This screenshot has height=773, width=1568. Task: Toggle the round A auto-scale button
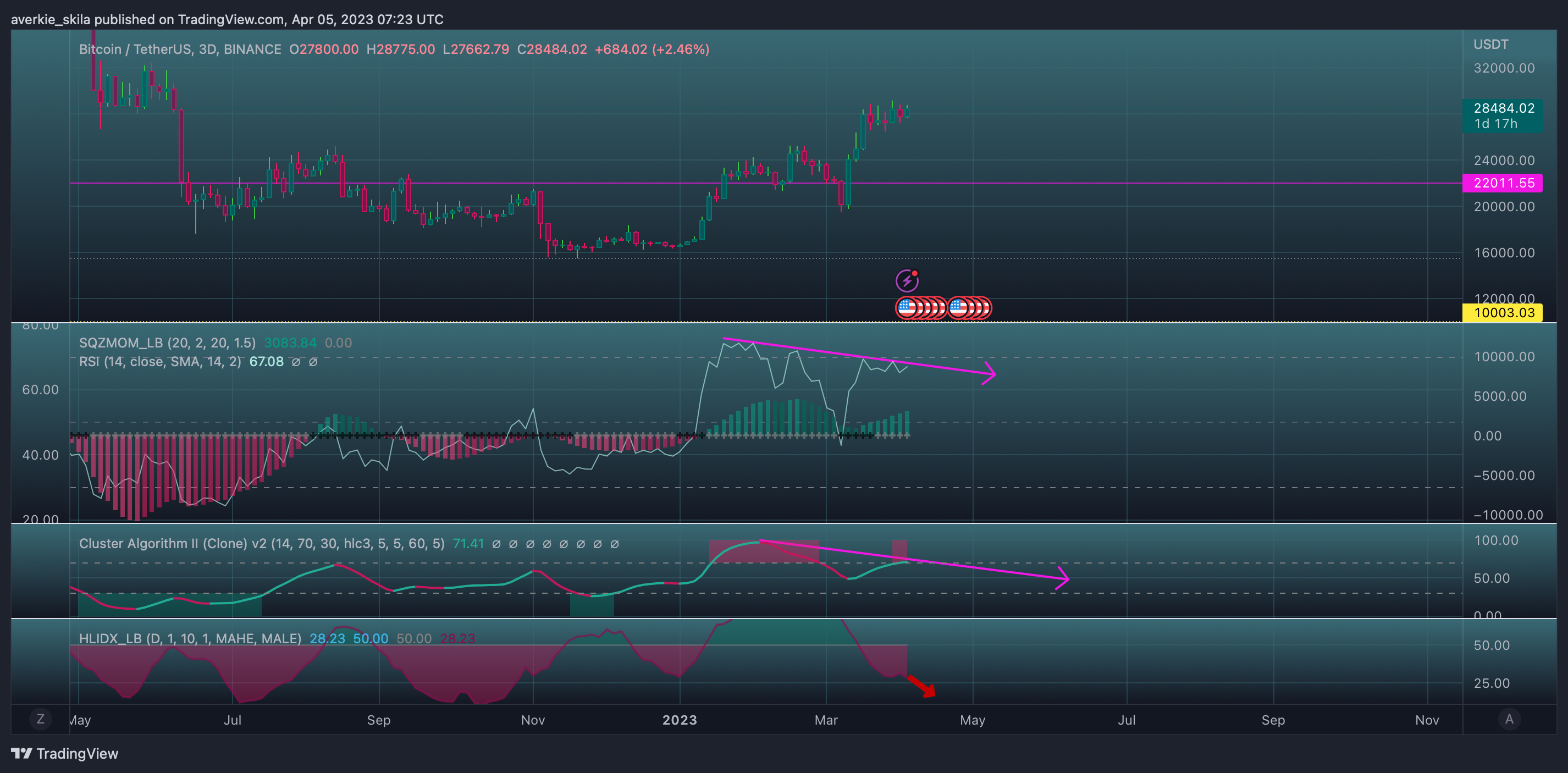point(1509,719)
